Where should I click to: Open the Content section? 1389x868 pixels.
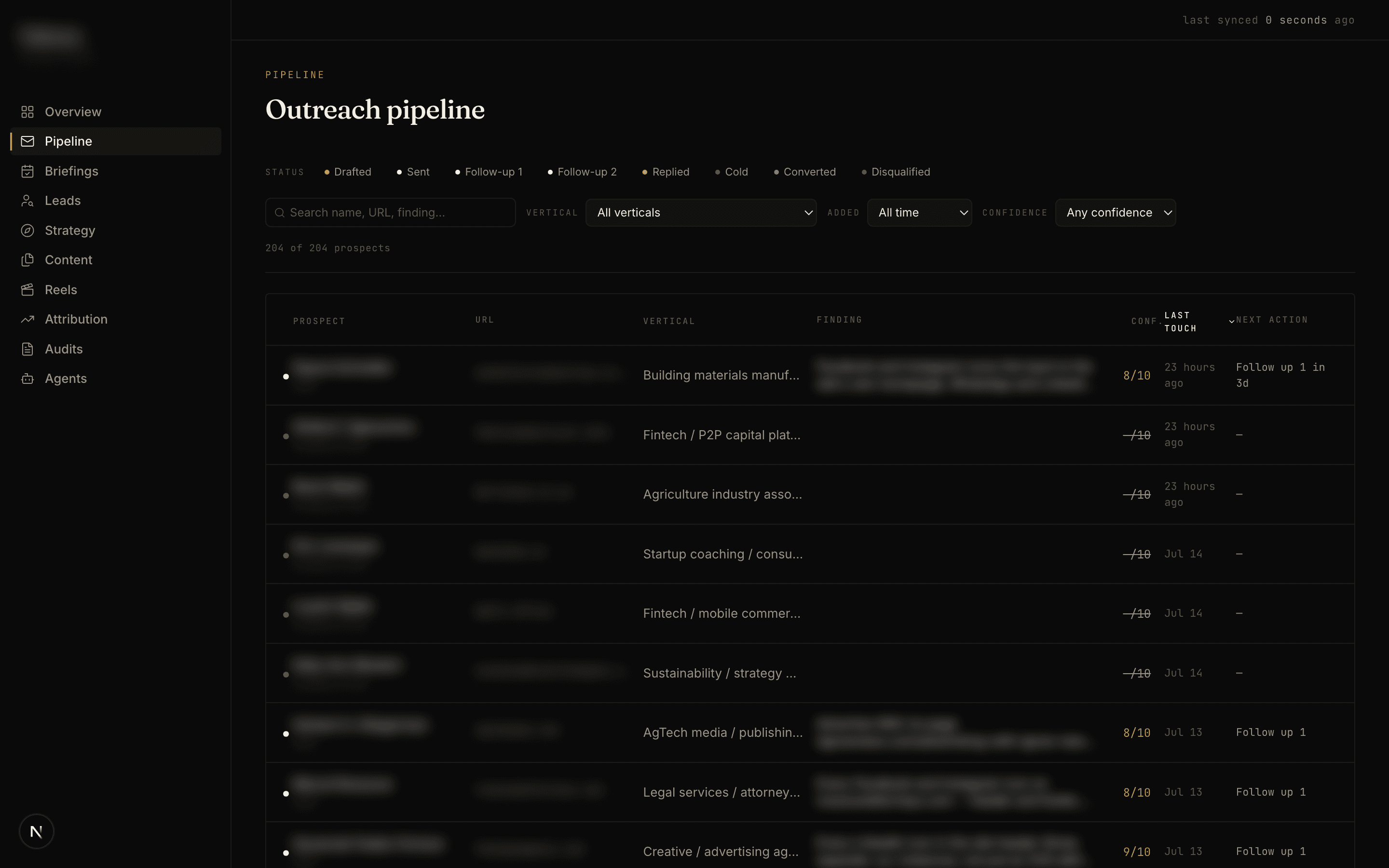115,260
